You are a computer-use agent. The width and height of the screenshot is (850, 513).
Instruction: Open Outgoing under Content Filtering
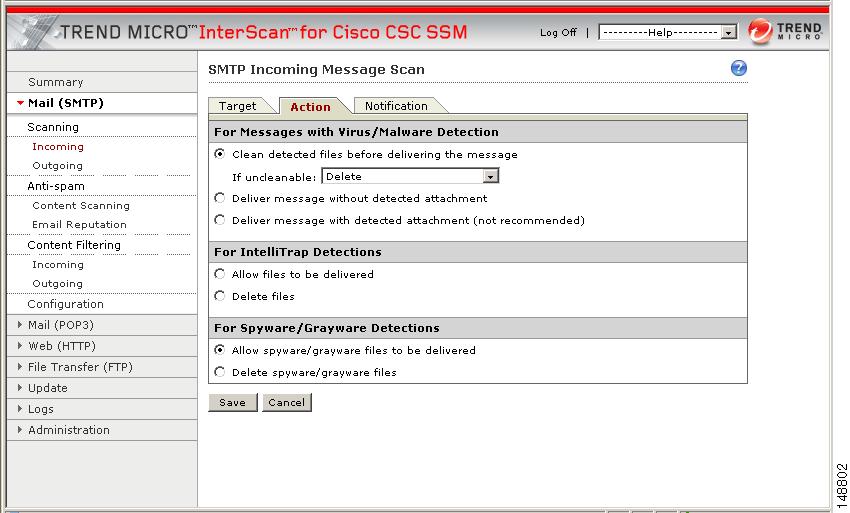(x=57, y=284)
